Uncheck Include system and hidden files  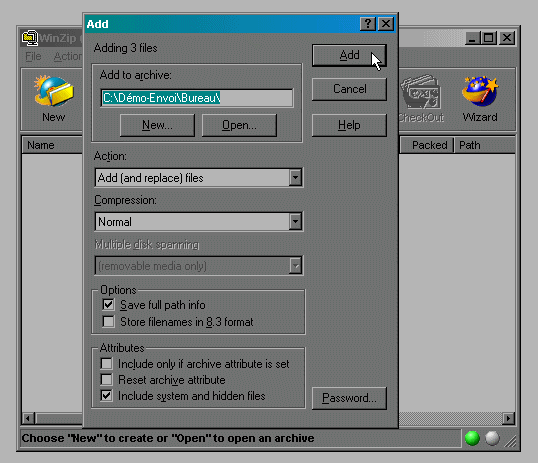pyautogui.click(x=106, y=396)
